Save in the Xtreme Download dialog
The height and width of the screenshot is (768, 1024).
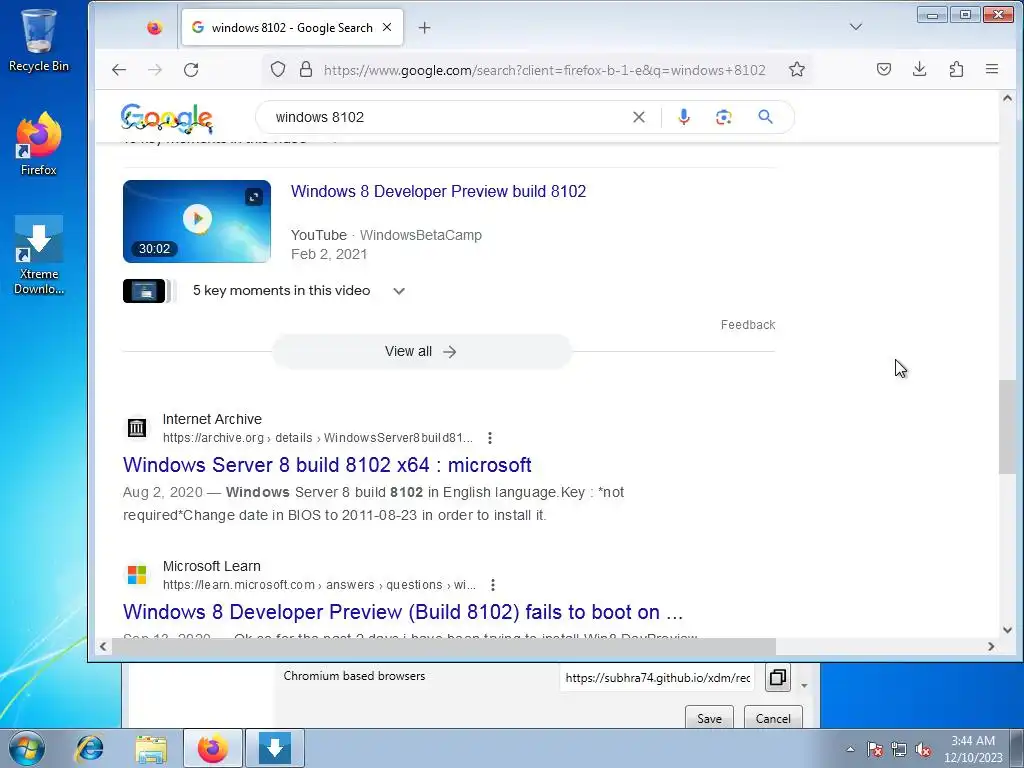(709, 718)
